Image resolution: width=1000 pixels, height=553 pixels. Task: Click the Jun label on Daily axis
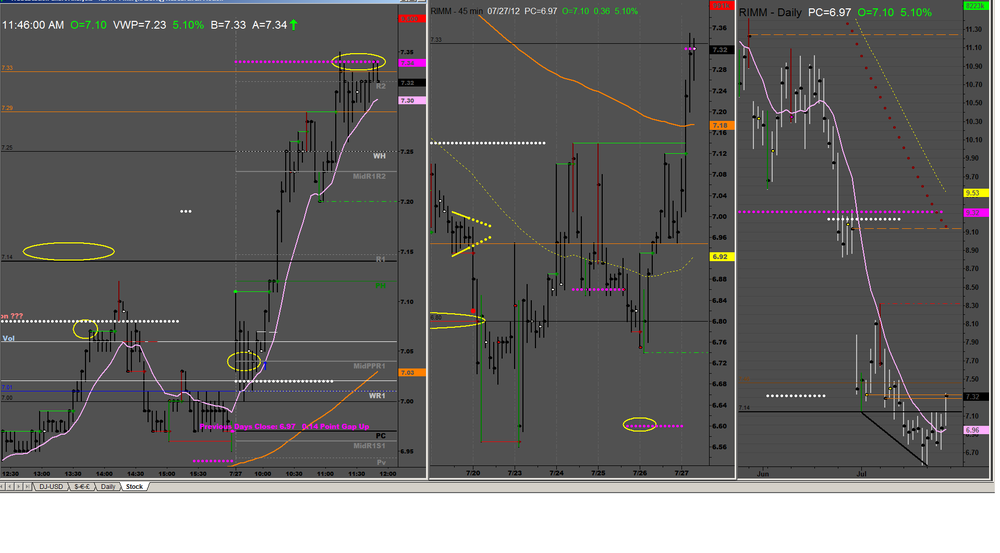762,474
